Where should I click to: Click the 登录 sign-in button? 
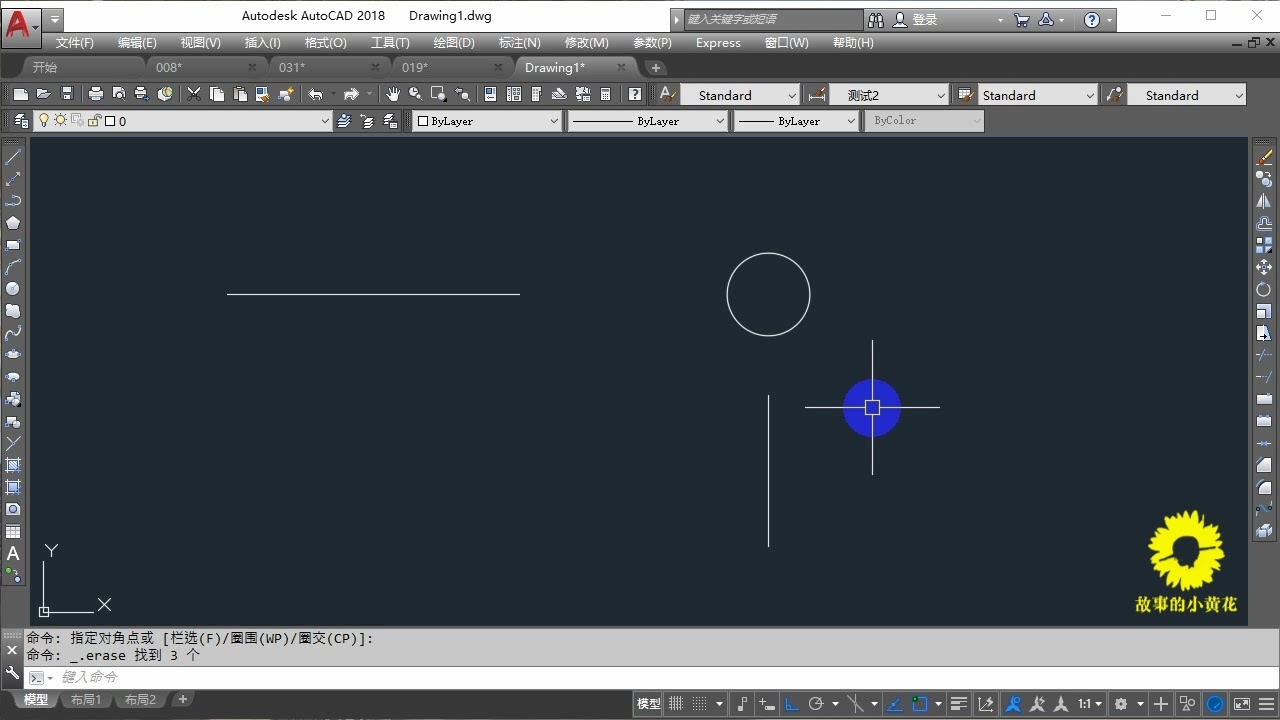click(924, 19)
